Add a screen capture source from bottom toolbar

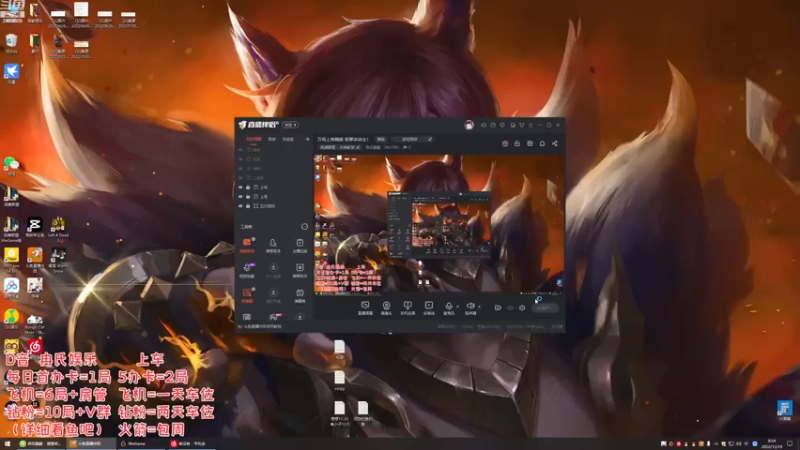(x=365, y=307)
